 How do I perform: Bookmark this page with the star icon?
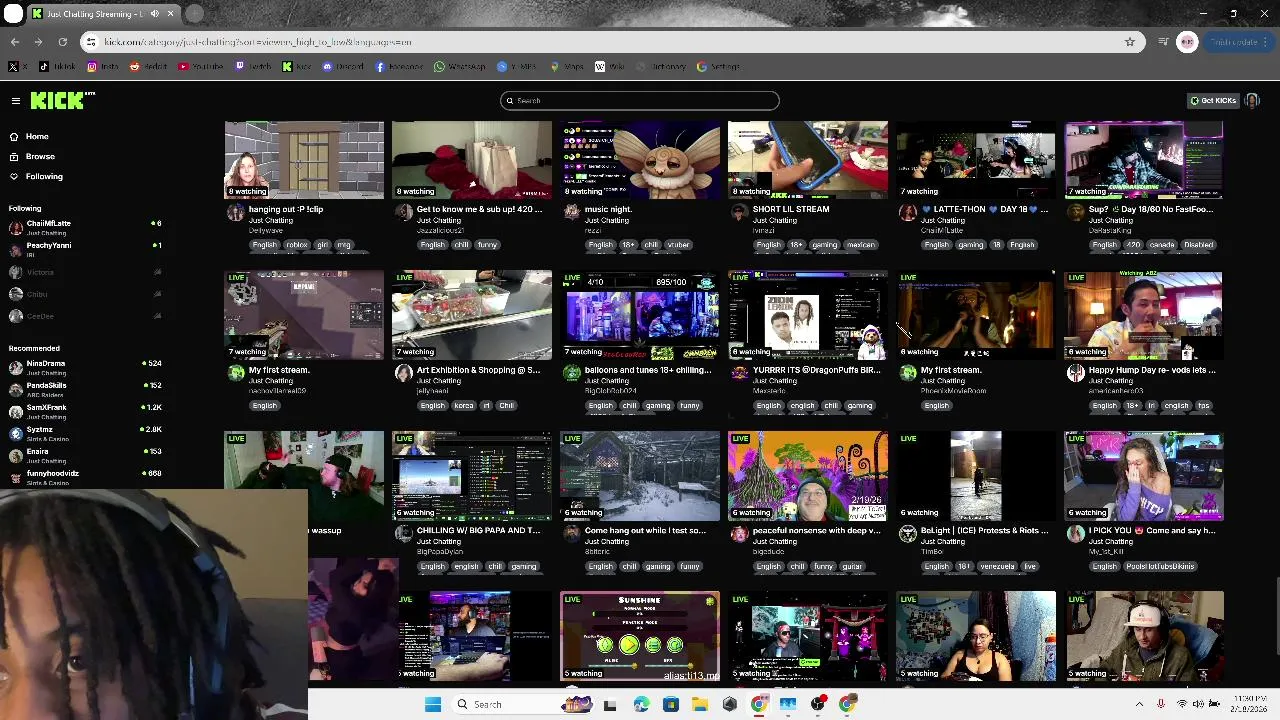point(1130,42)
